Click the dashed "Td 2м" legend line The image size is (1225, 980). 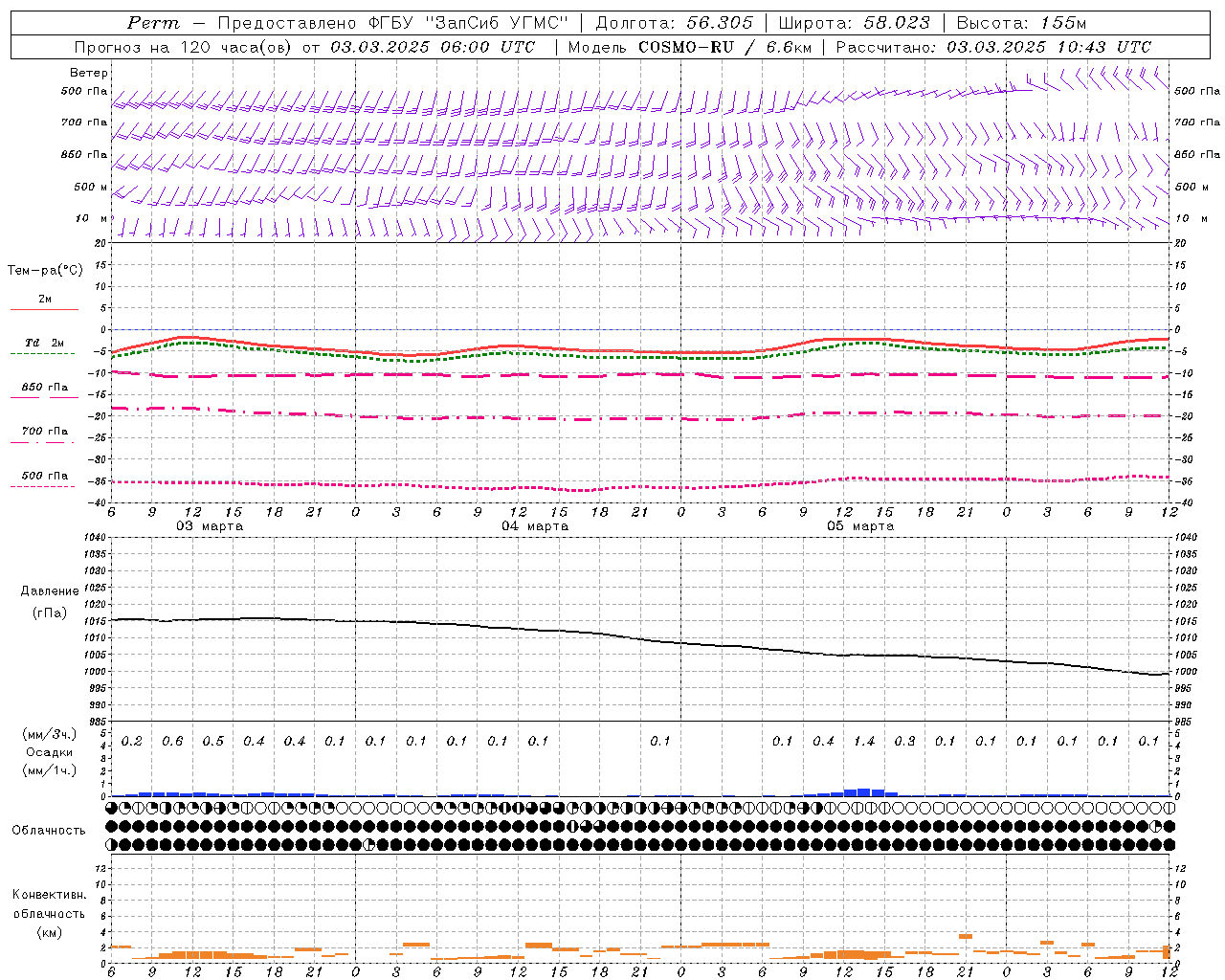coord(43,354)
